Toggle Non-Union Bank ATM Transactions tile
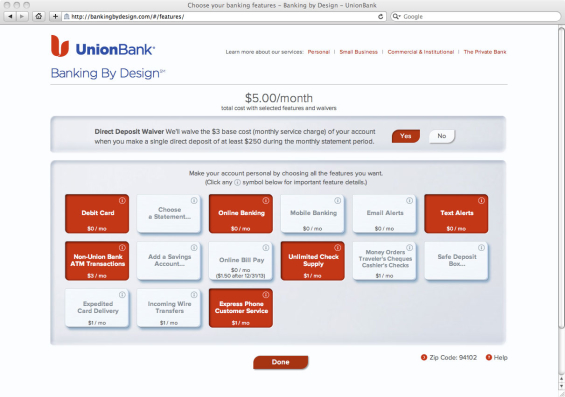Image resolution: width=565 pixels, height=397 pixels. tap(97, 261)
